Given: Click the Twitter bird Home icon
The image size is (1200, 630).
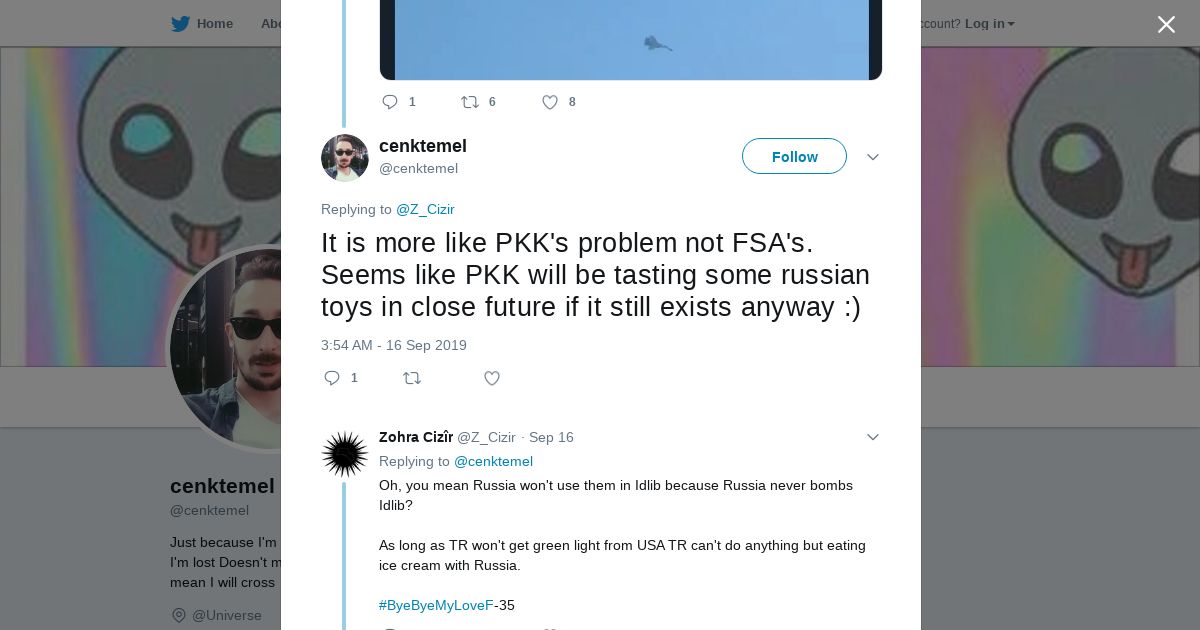Looking at the screenshot, I should click(x=180, y=24).
